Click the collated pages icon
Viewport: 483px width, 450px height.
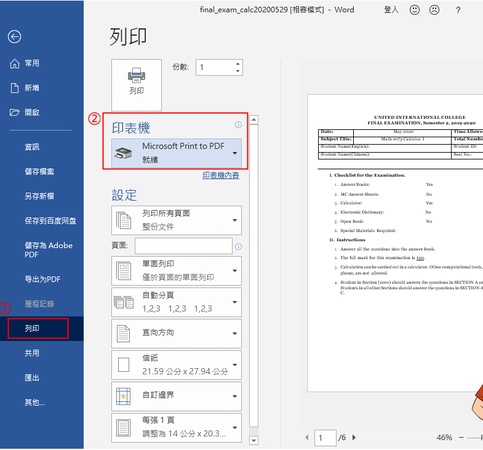pos(124,302)
